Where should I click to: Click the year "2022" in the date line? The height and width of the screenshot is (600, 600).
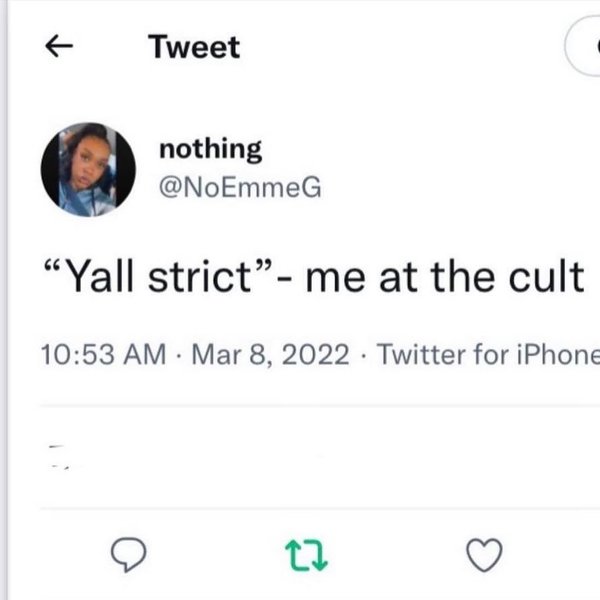pos(316,353)
